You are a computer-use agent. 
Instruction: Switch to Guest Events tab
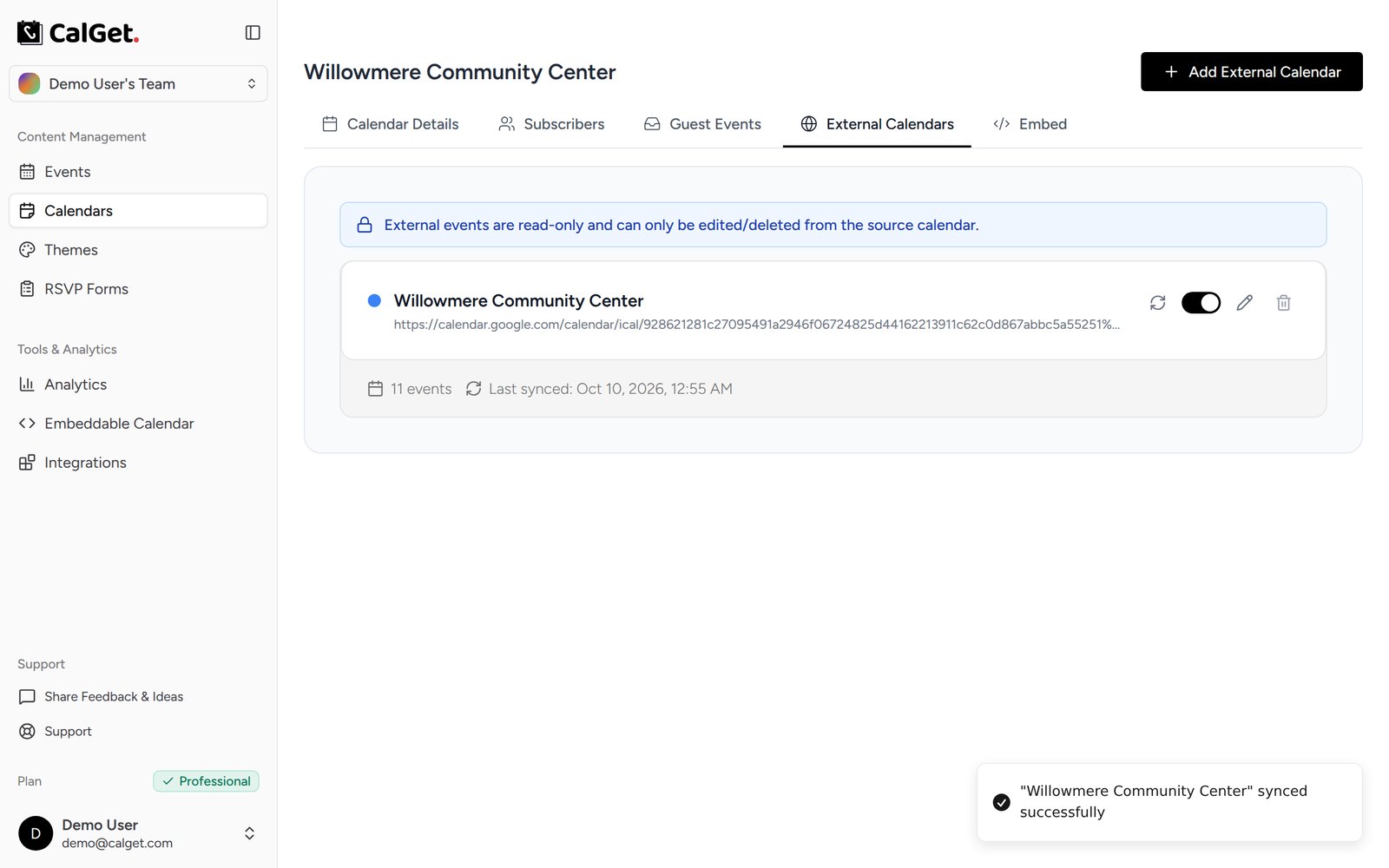702,124
